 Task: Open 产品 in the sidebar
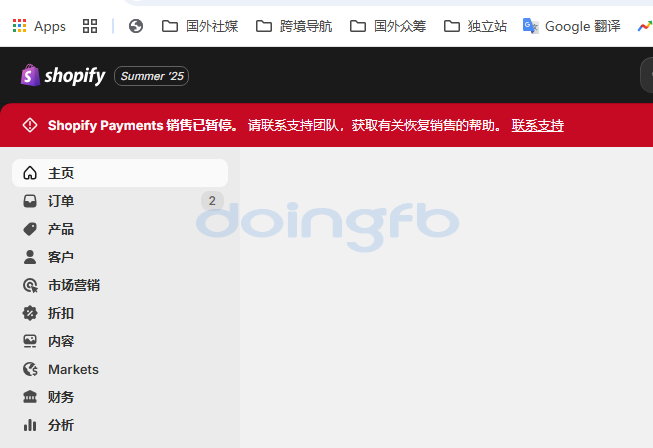[x=120, y=229]
